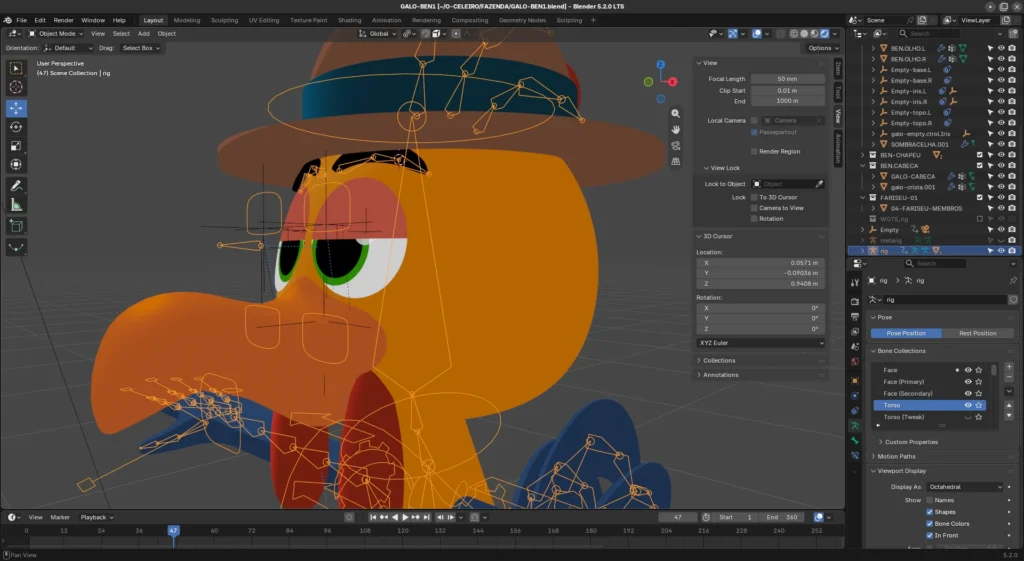Hide the Face (Primary) bone collection
Screen dimensions: 1024x561
click(x=968, y=382)
